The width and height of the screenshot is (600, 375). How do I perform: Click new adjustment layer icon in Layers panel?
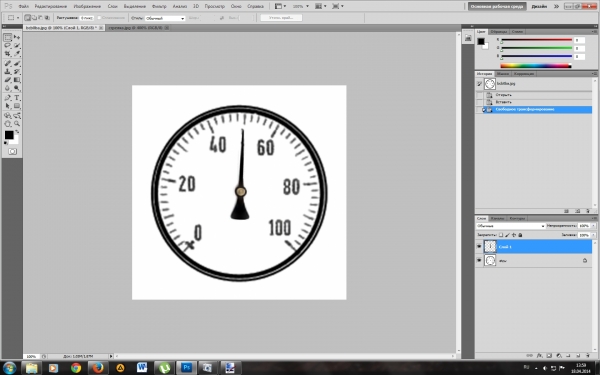tap(559, 355)
